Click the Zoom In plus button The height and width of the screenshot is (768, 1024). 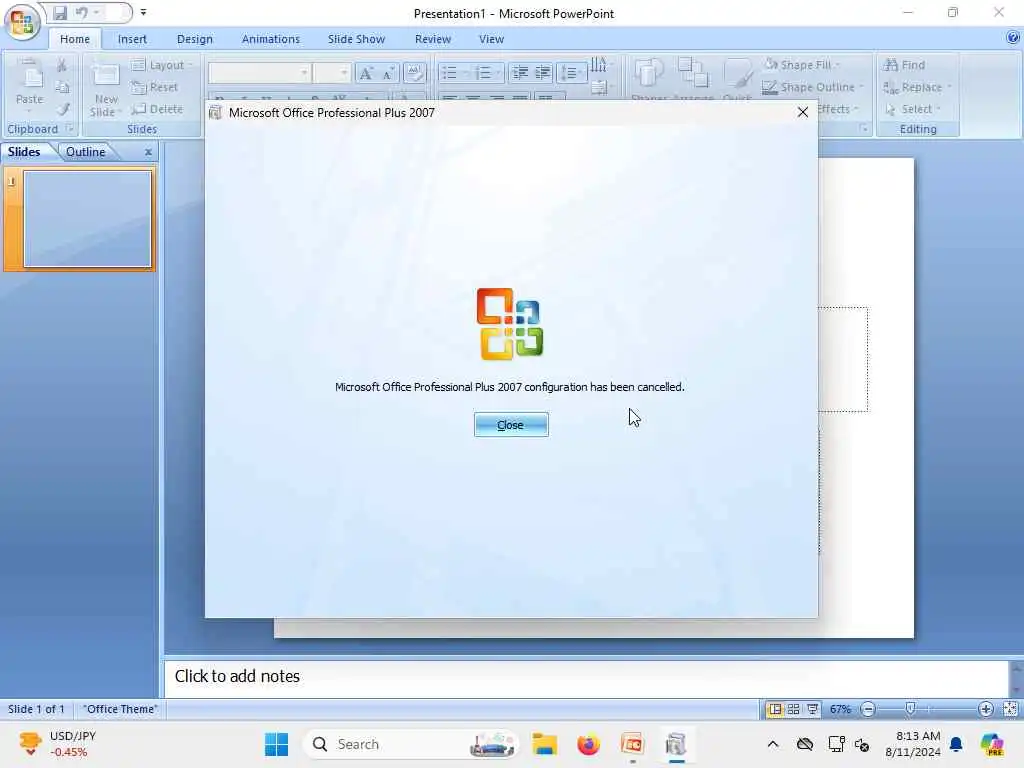[x=985, y=709]
